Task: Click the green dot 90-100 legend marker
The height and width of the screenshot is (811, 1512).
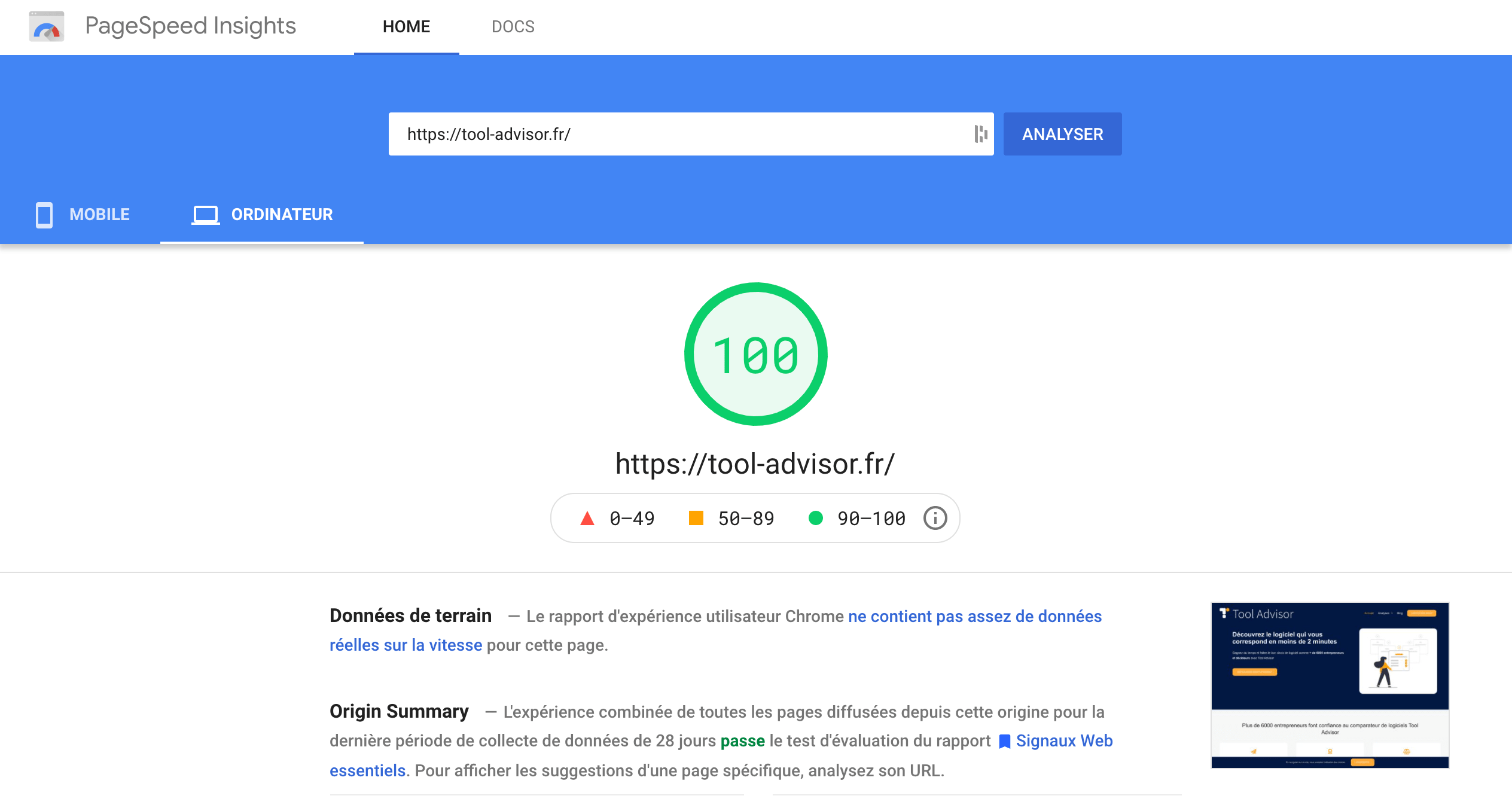Action: pyautogui.click(x=817, y=518)
